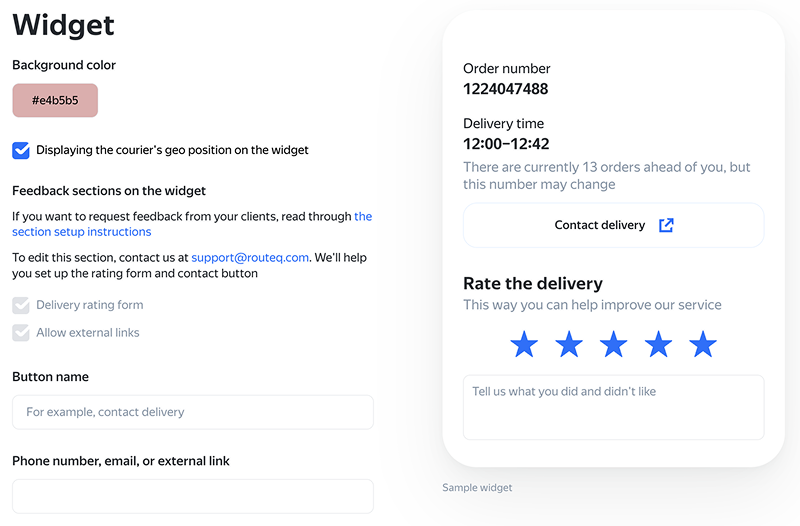Focus the phone, email, or external link field
The image size is (800, 526).
tap(193, 496)
